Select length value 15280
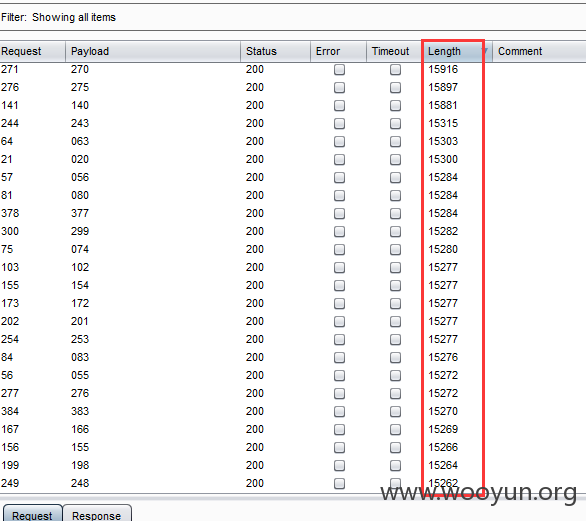Viewport: 586px width, 521px height. pos(443,249)
